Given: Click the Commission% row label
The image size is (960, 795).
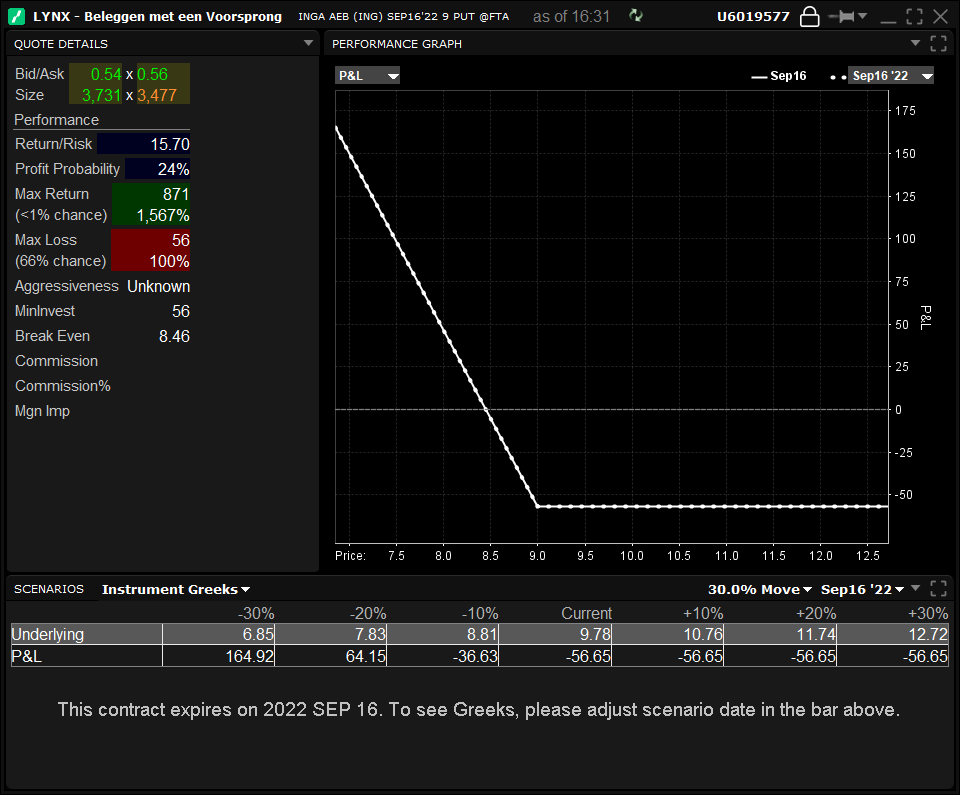Looking at the screenshot, I should 62,386.
